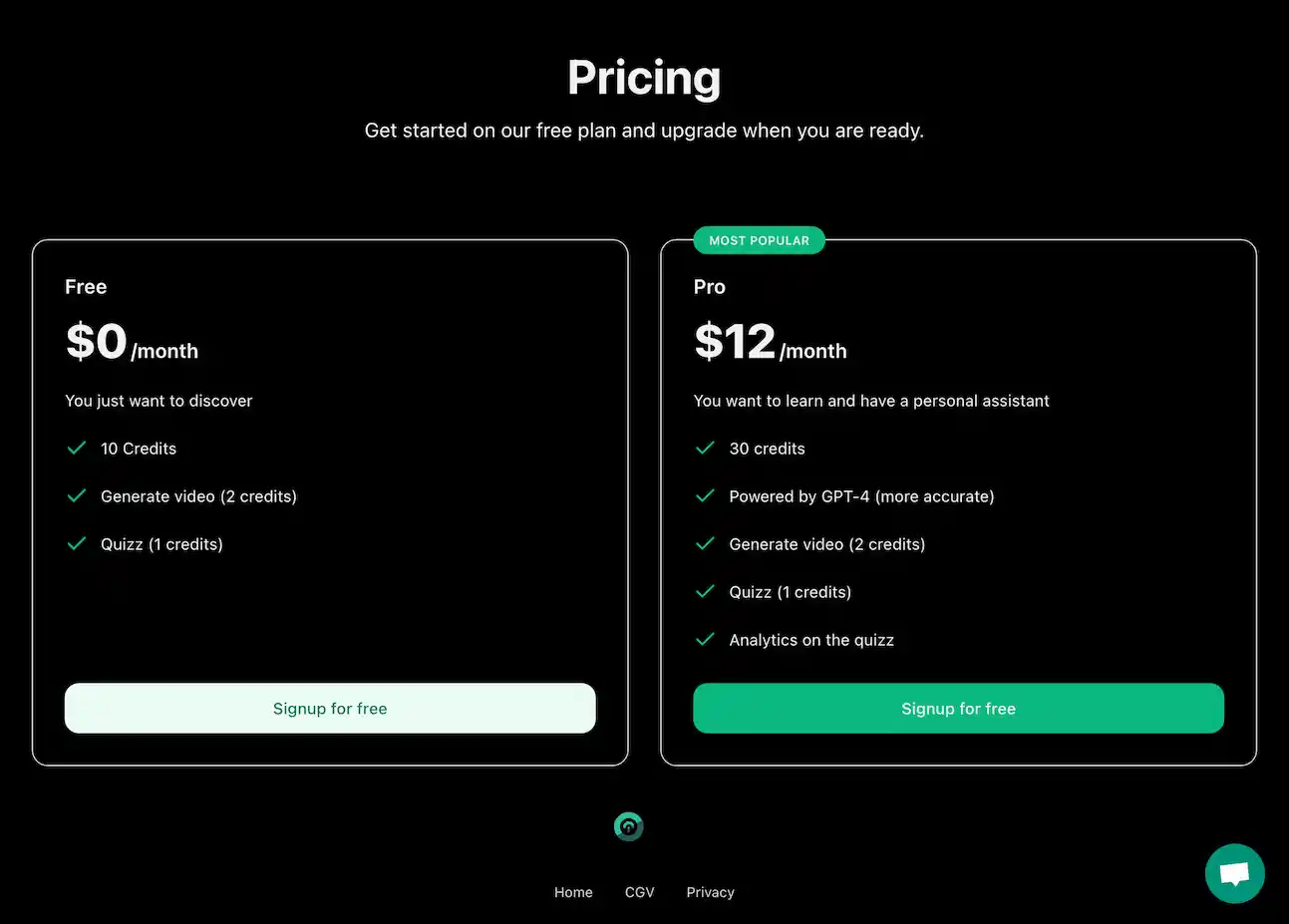1289x924 pixels.
Task: Click the $12 /month price text
Action: coord(769,342)
